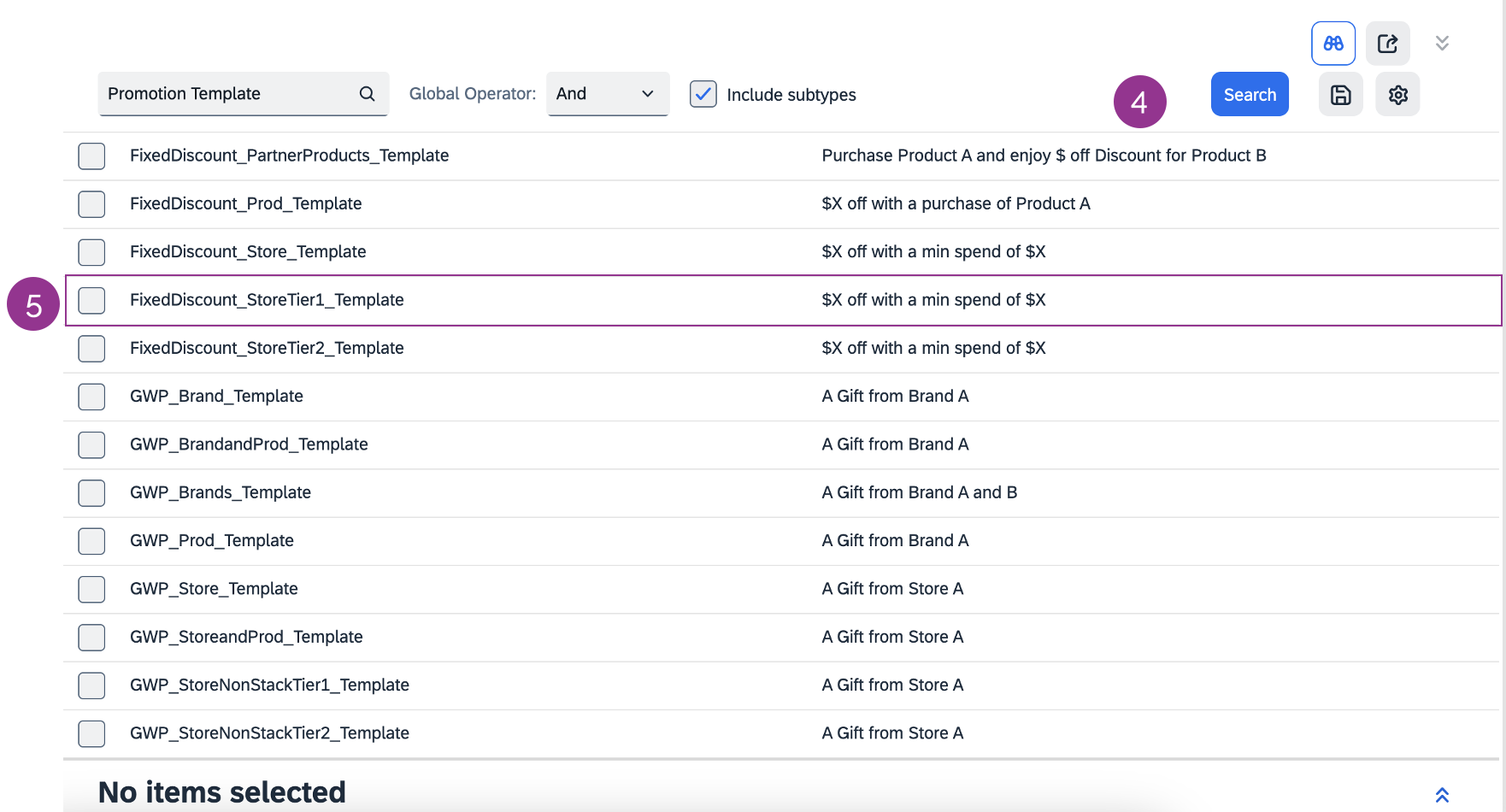This screenshot has width=1506, height=812.
Task: Expand the double chevron down arrow
Action: click(1442, 44)
